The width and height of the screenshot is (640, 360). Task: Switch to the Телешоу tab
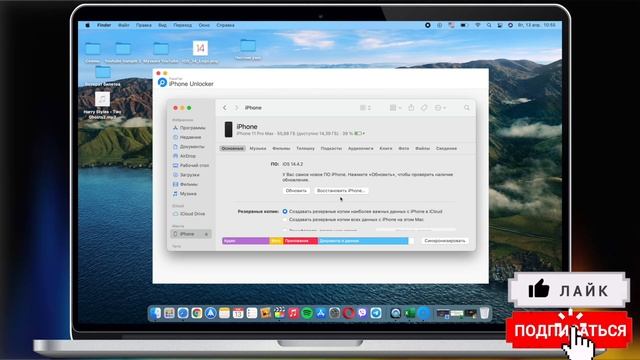pos(306,149)
